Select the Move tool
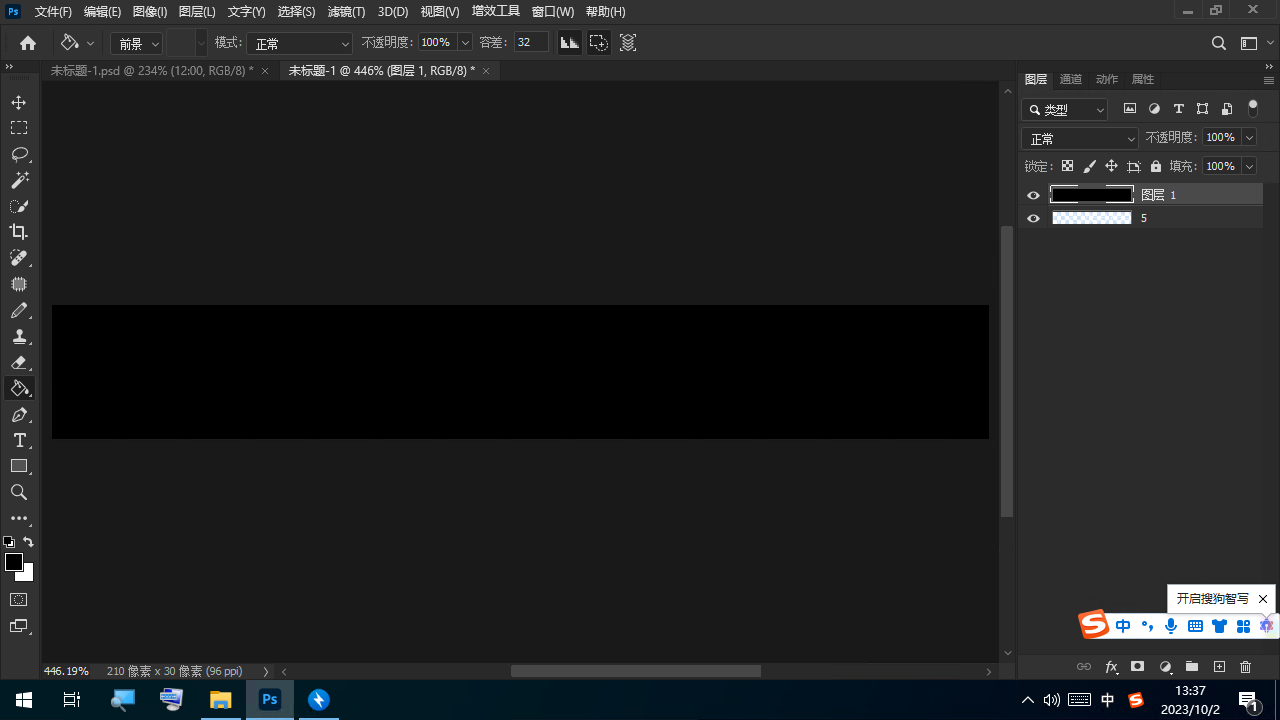The image size is (1280, 720). click(19, 103)
